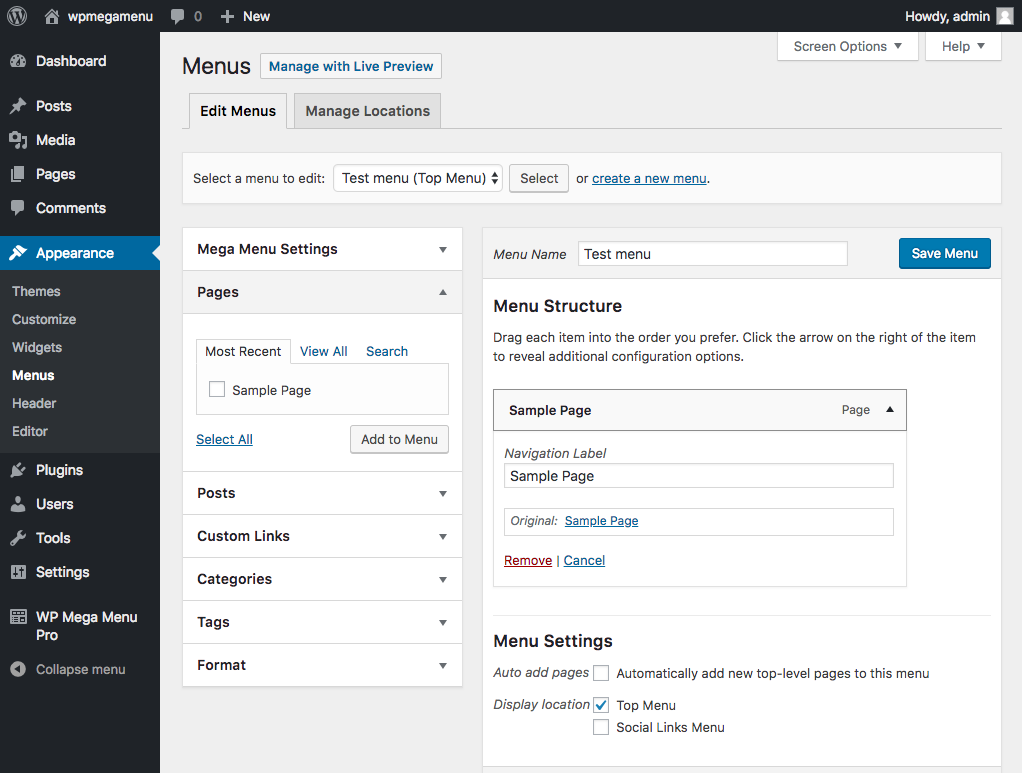Image resolution: width=1022 pixels, height=773 pixels.
Task: Enable Auto add pages checkbox
Action: pos(601,673)
